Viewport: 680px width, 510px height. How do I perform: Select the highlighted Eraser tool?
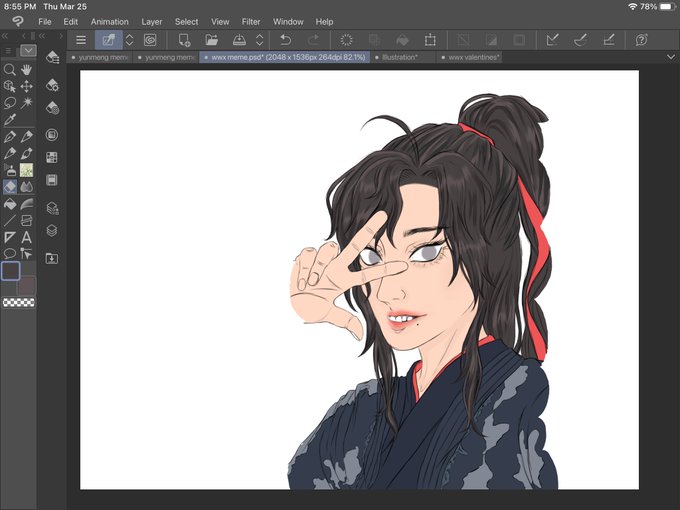click(10, 187)
